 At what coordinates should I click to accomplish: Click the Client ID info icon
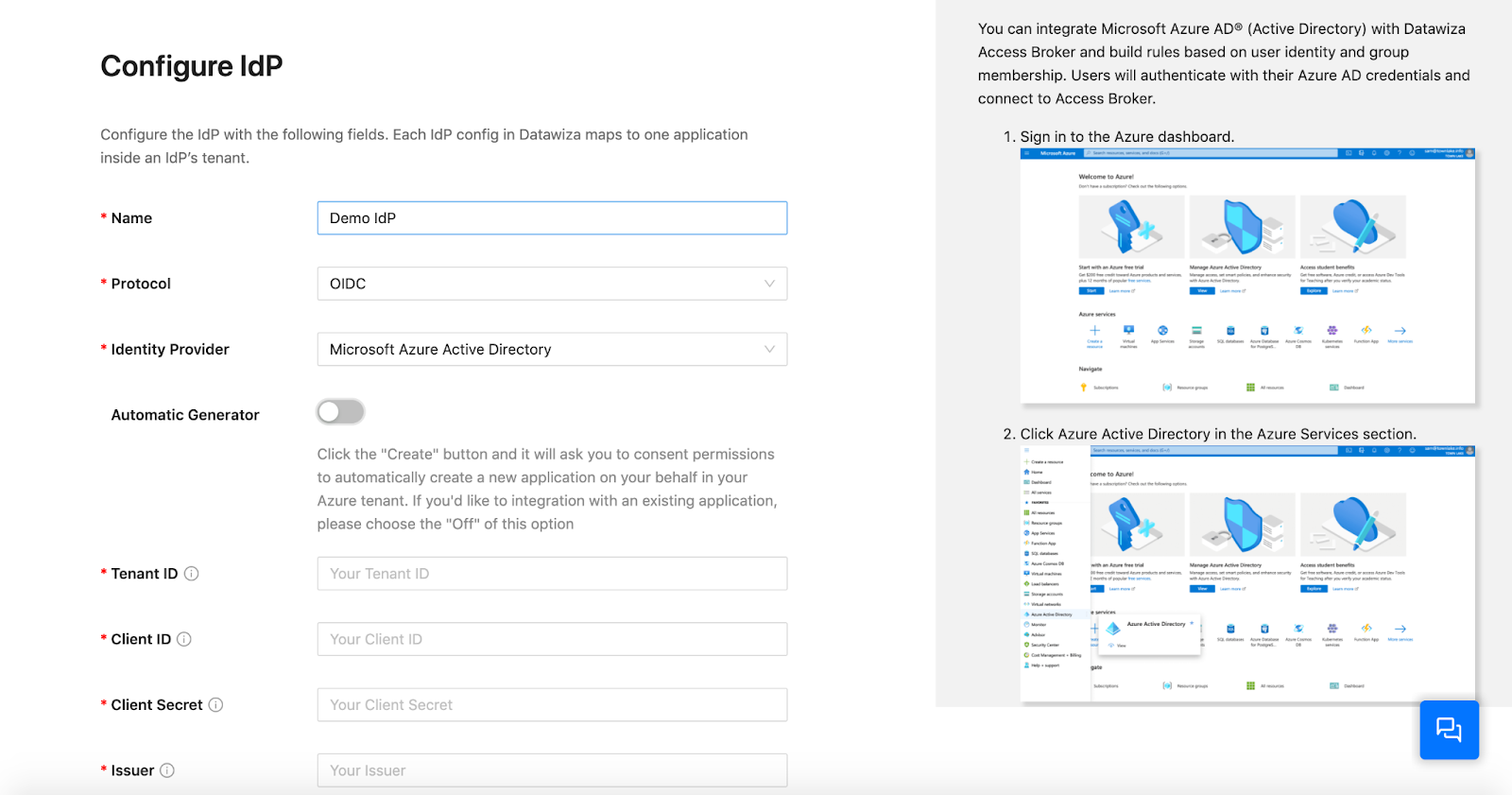[x=184, y=639]
